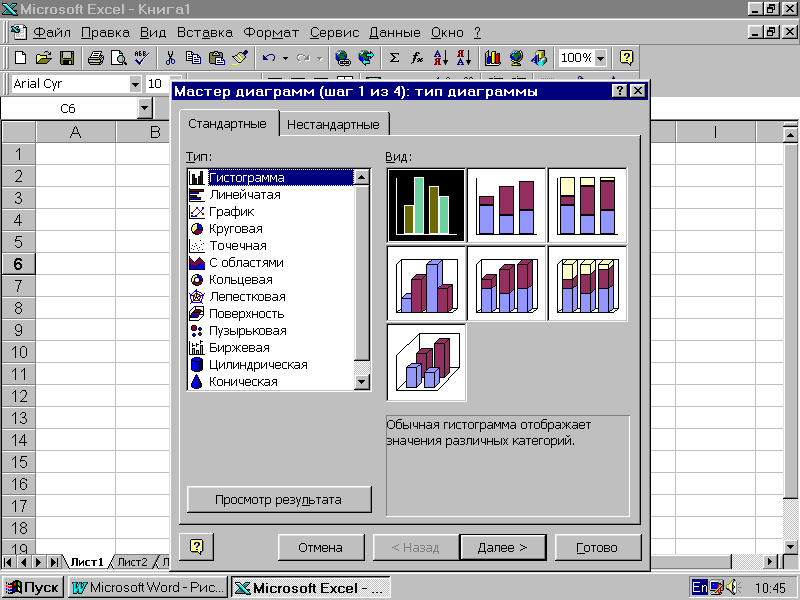Switch to the Нестандартные tab
This screenshot has height=600, width=800.
pos(333,124)
